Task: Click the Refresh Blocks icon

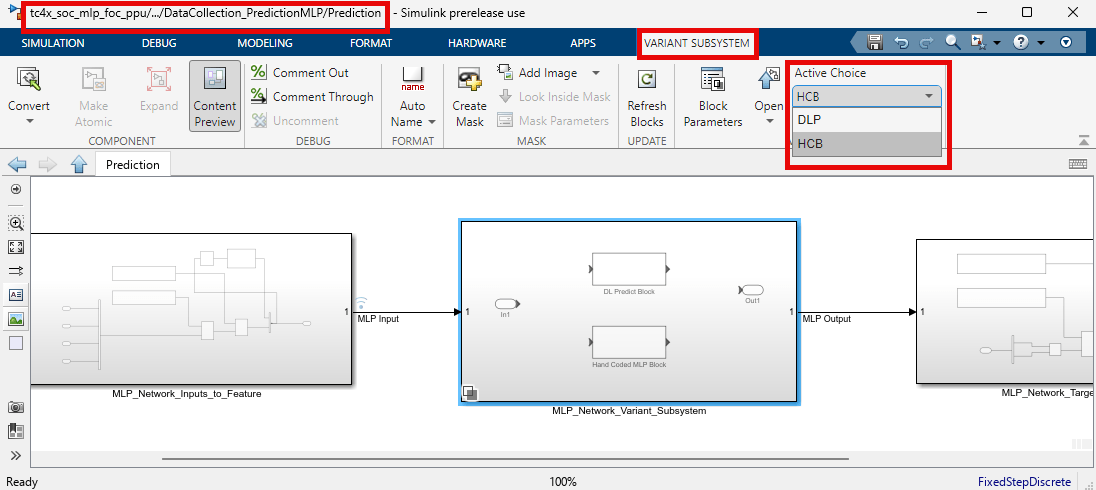Action: point(646,80)
